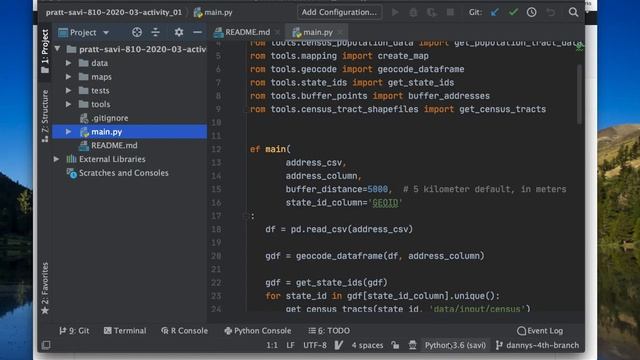Screen dimensions: 640x360
Task: Change 4 spaces indent setting
Action: 367,345
